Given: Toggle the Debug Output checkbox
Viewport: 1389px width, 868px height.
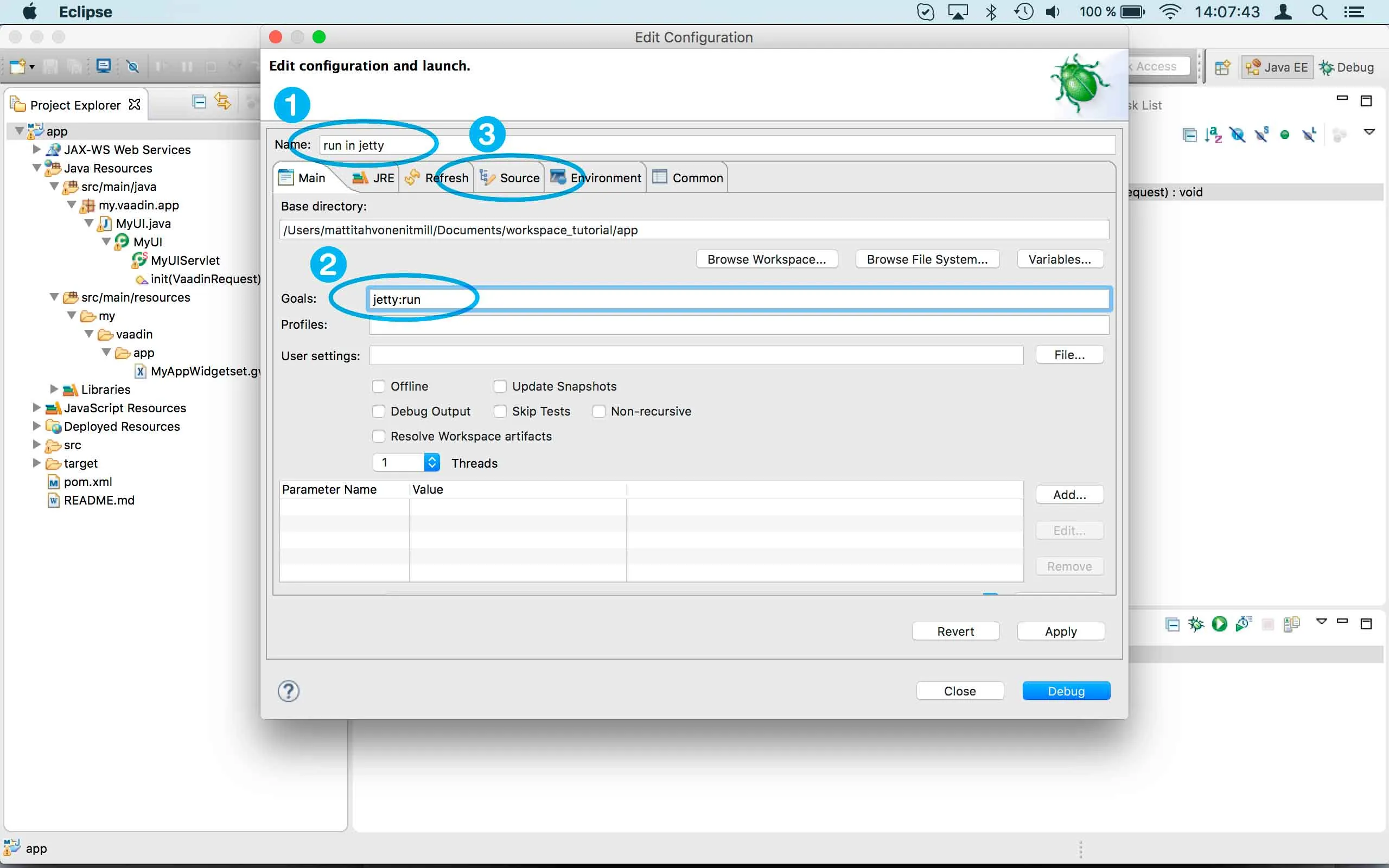Looking at the screenshot, I should coord(378,411).
